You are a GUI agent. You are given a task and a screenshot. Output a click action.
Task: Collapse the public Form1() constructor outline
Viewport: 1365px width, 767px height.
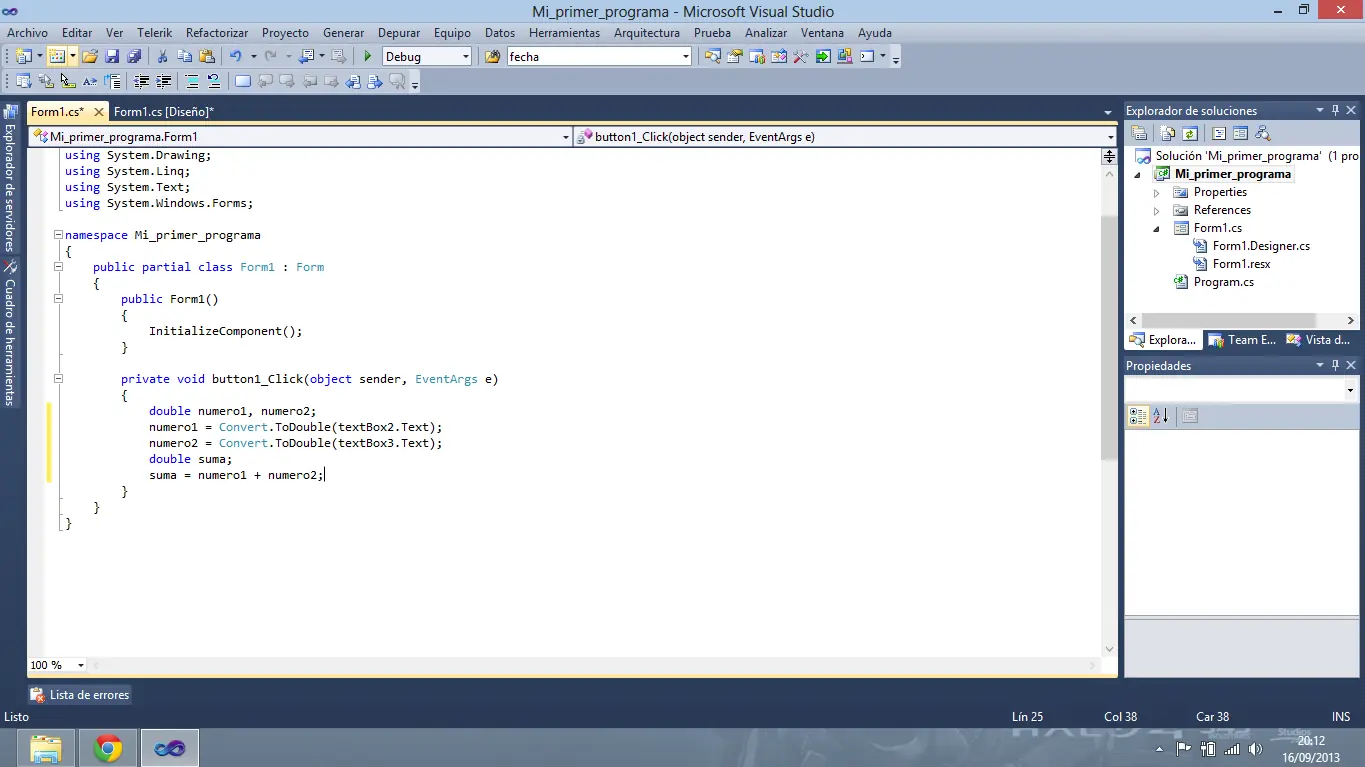tap(58, 299)
